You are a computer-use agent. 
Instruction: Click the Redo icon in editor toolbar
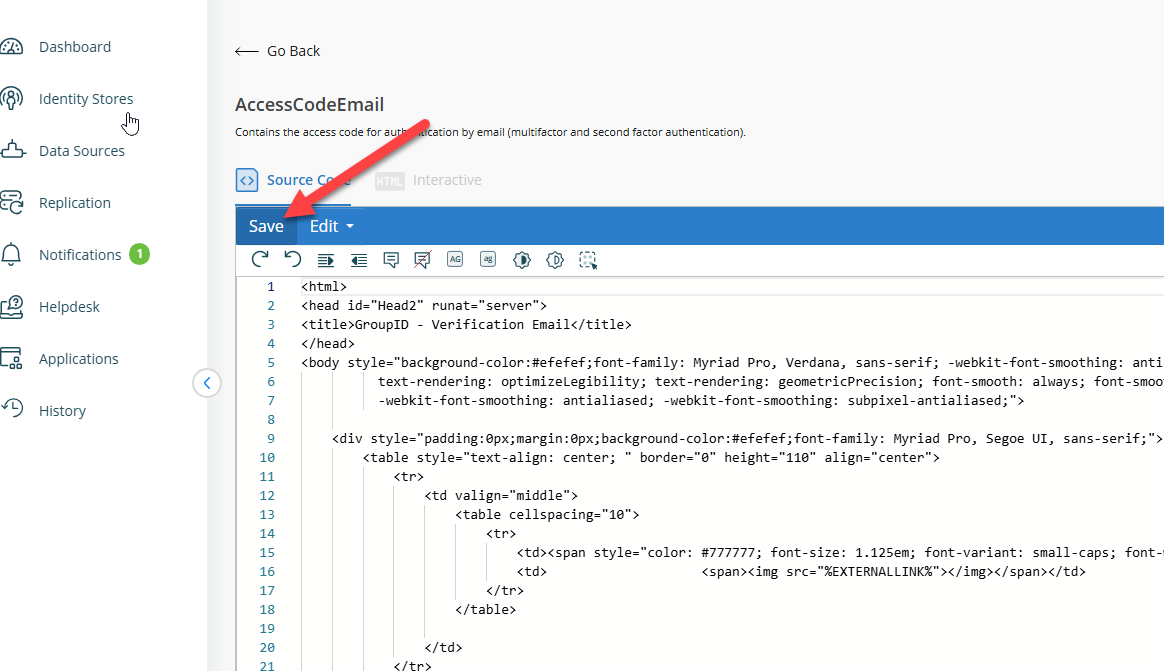260,259
